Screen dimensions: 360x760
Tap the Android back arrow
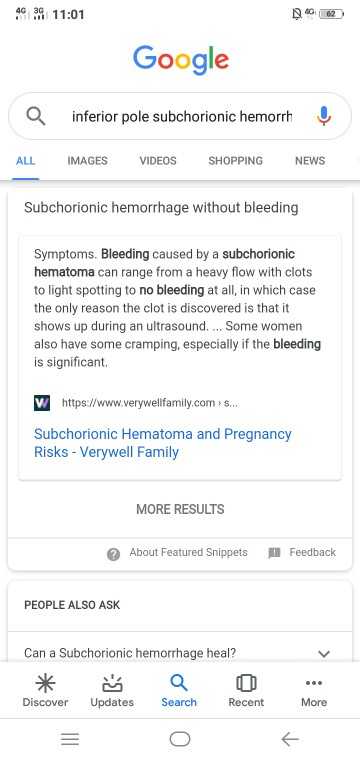click(290, 739)
